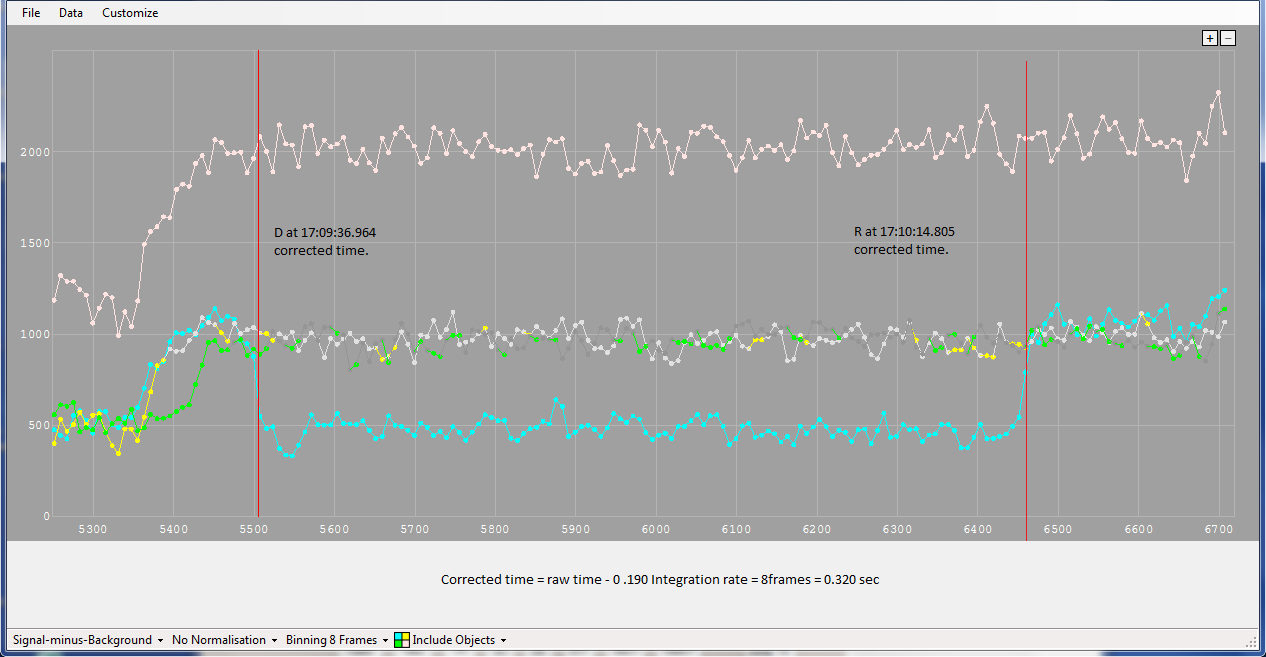Click the 6700 x-axis label
1266x657 pixels.
(1218, 528)
